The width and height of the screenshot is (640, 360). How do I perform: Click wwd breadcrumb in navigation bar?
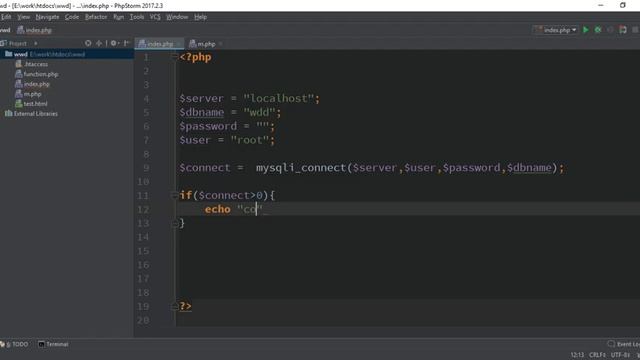tap(5, 30)
